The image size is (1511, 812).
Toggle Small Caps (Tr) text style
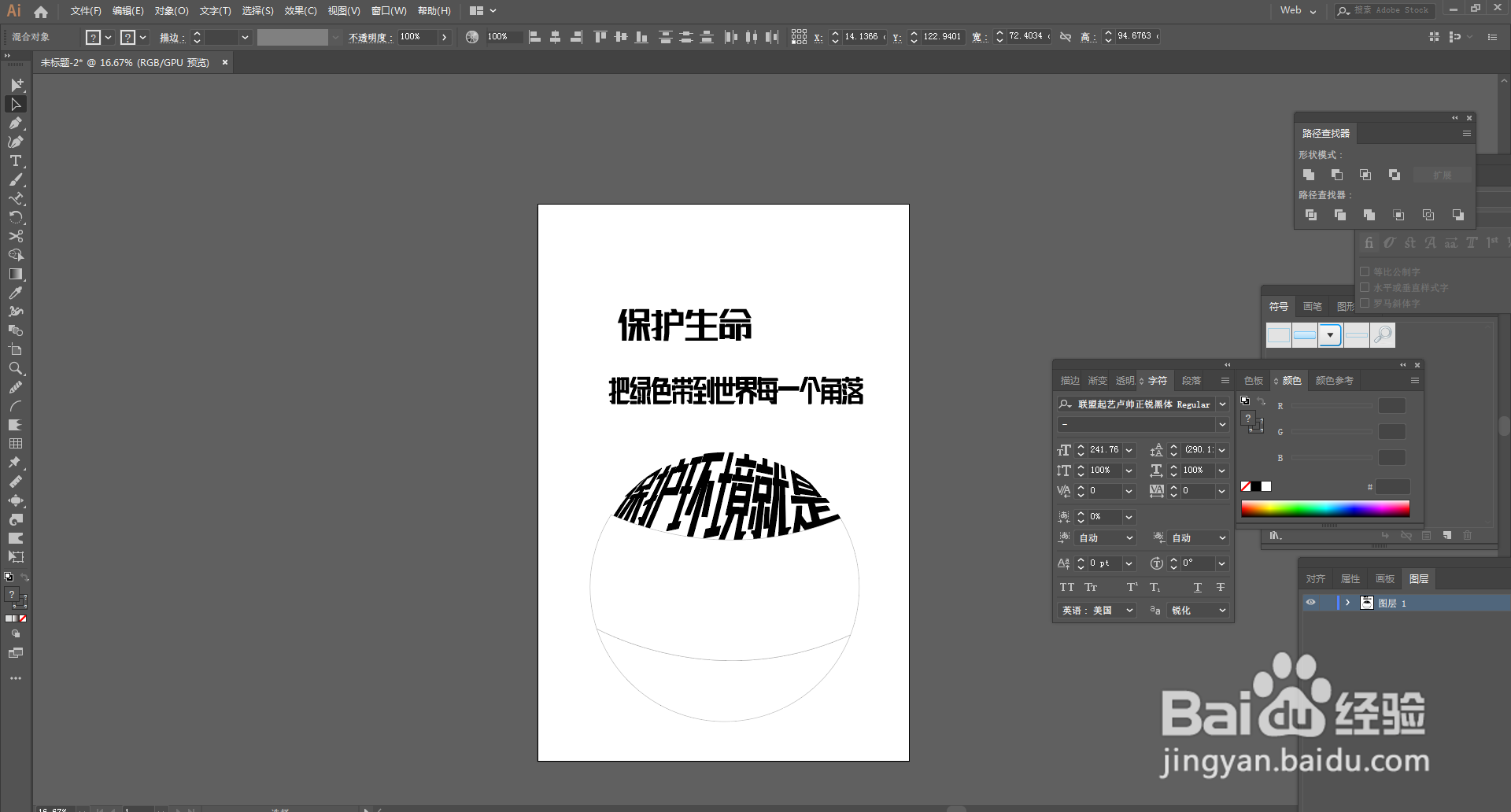coord(1091,587)
